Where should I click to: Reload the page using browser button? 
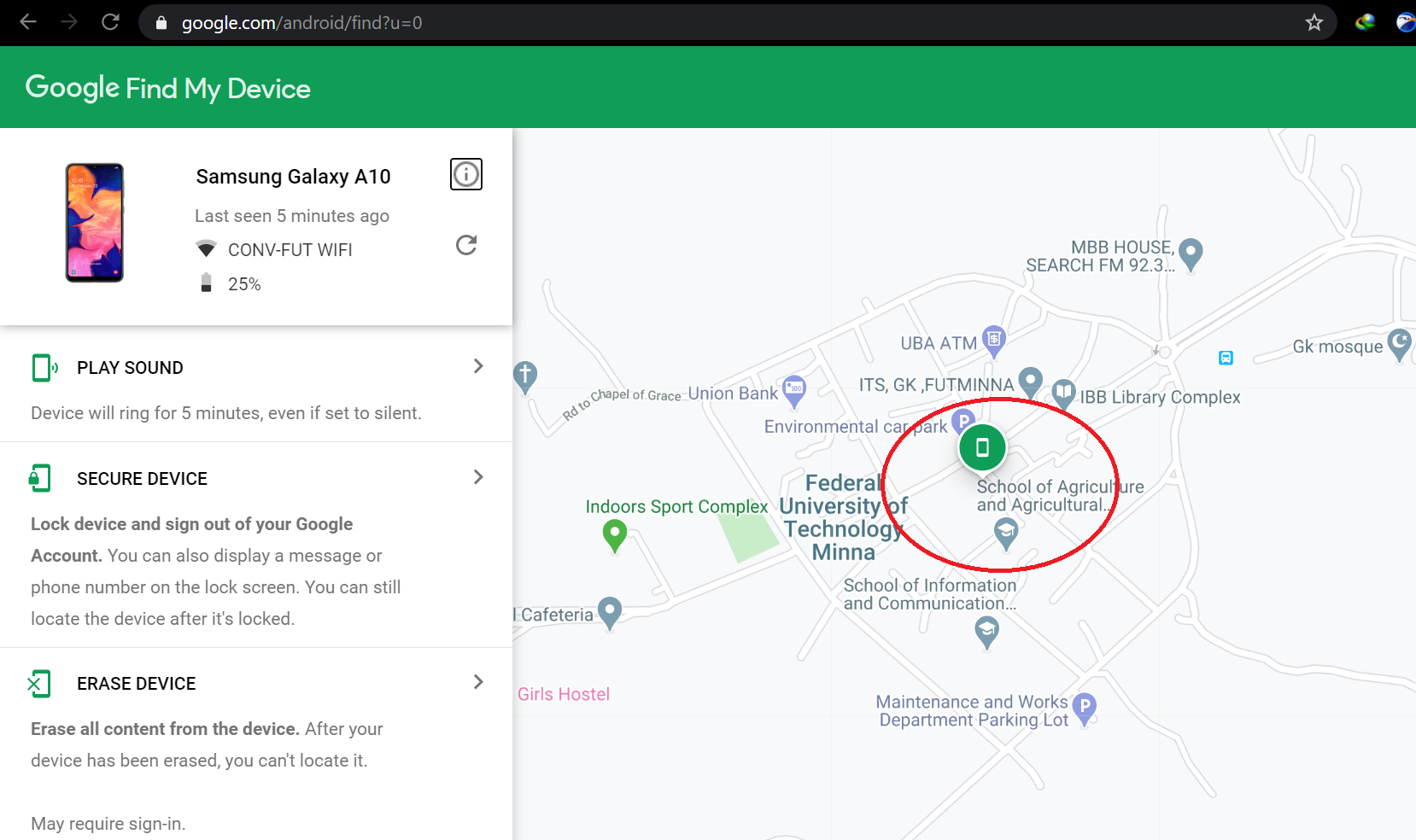click(x=110, y=22)
